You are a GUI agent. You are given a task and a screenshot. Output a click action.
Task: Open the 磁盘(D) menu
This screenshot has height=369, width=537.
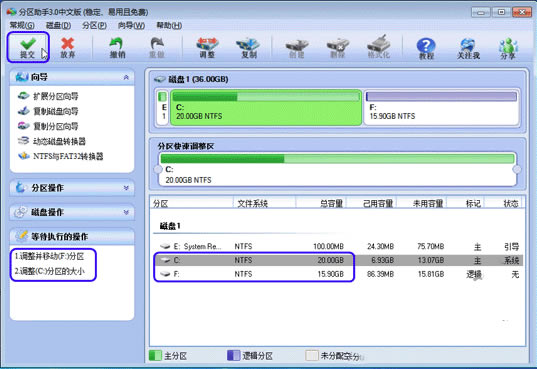[58, 25]
